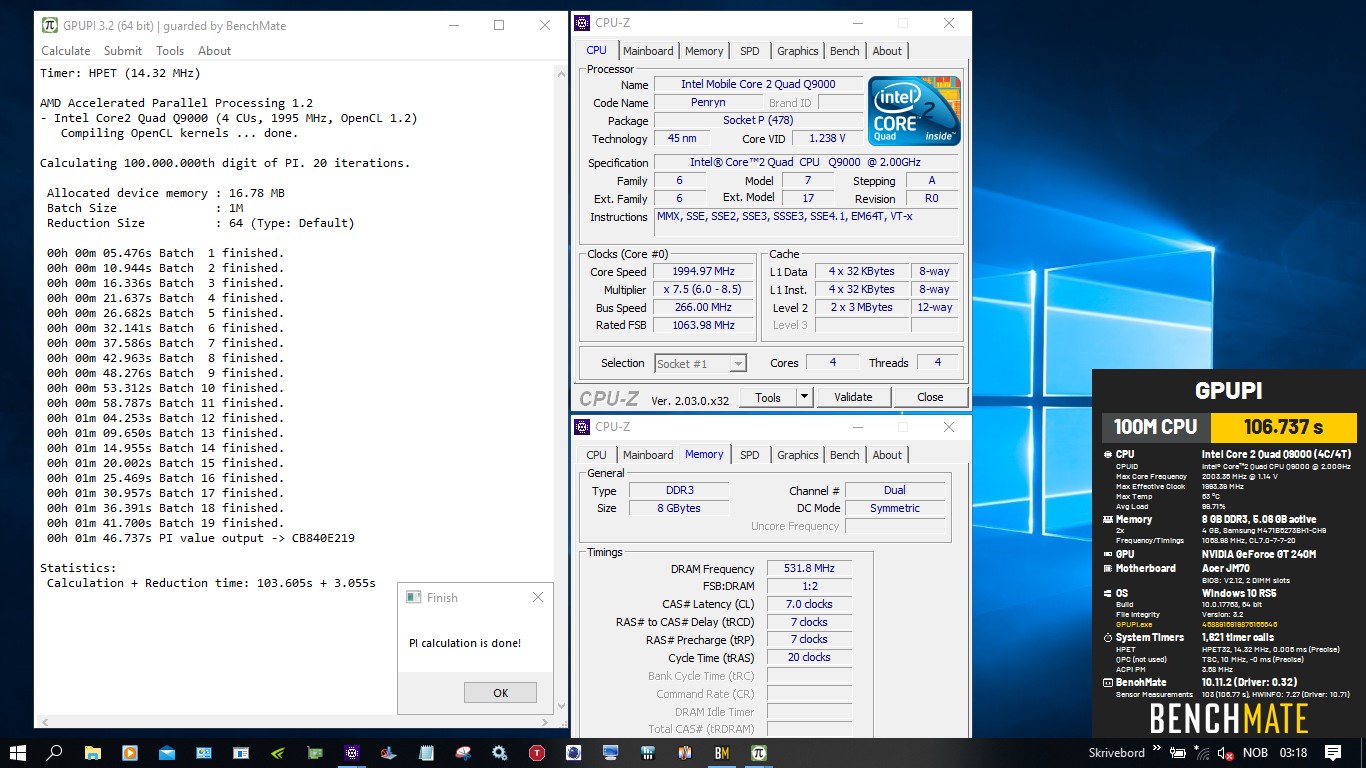Click the GPUPI pi icon in its title bar
This screenshot has height=768, width=1366.
pos(48,25)
